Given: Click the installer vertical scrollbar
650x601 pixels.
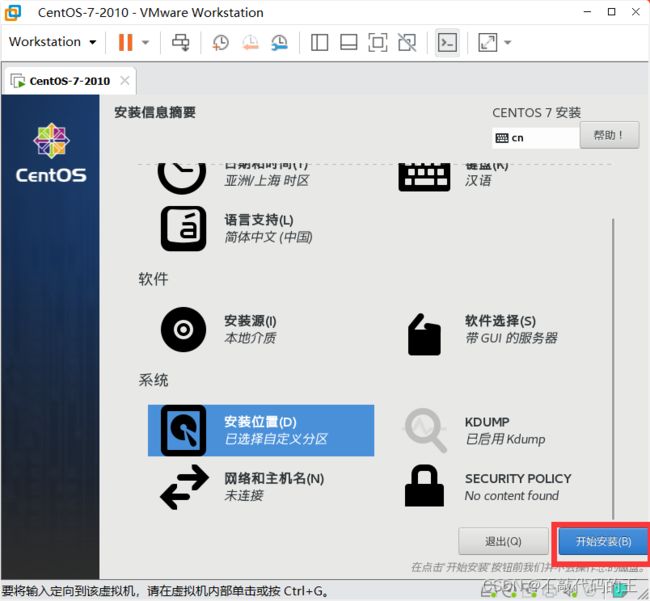Looking at the screenshot, I should [x=613, y=368].
